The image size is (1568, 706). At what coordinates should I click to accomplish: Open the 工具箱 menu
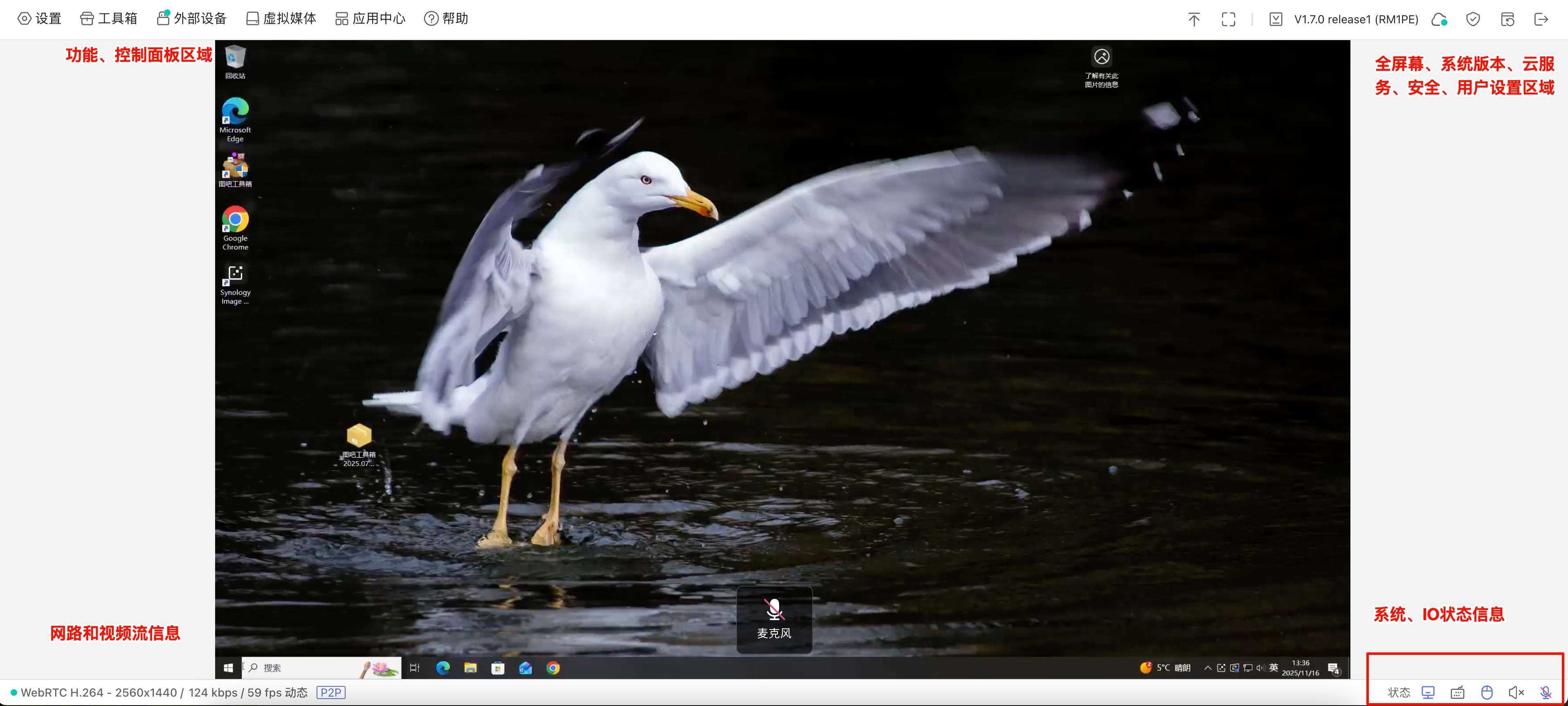109,19
